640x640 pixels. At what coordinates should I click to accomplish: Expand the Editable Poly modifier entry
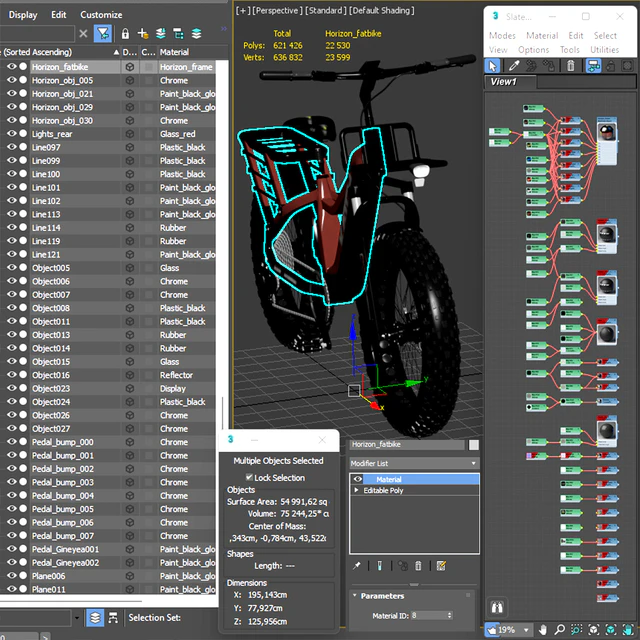[x=357, y=491]
